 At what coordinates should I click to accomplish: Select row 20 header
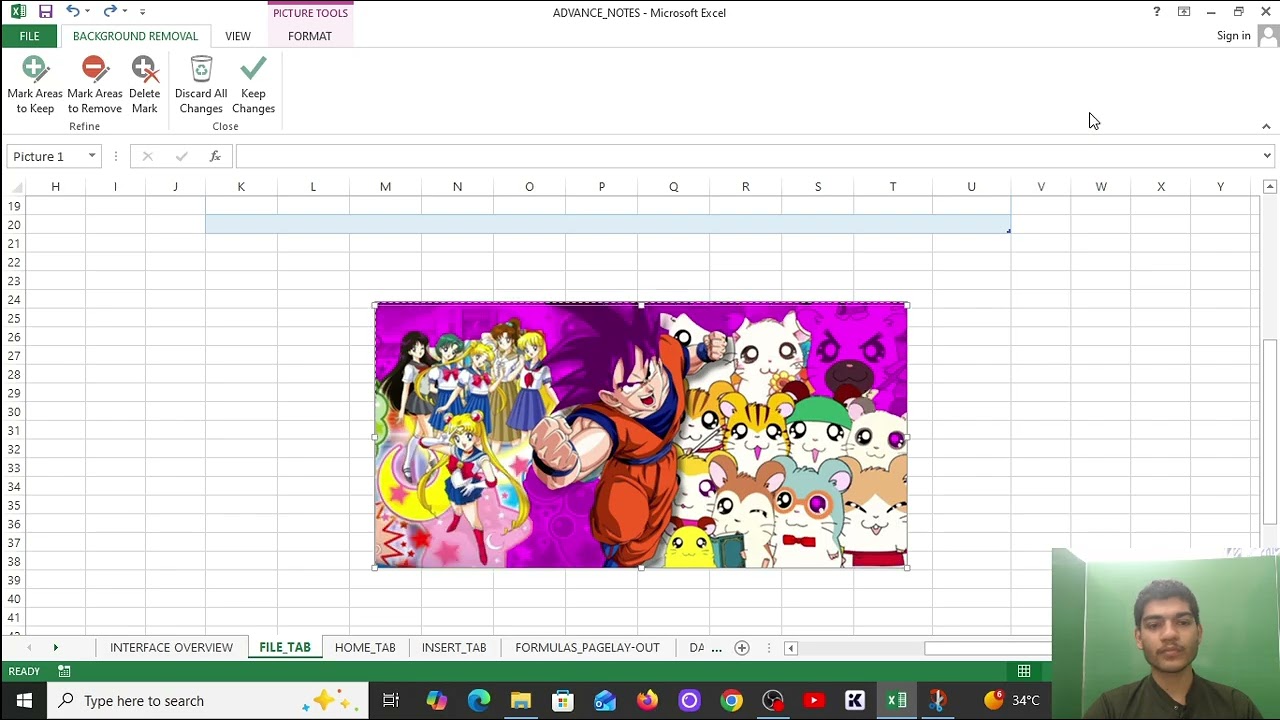click(x=14, y=224)
